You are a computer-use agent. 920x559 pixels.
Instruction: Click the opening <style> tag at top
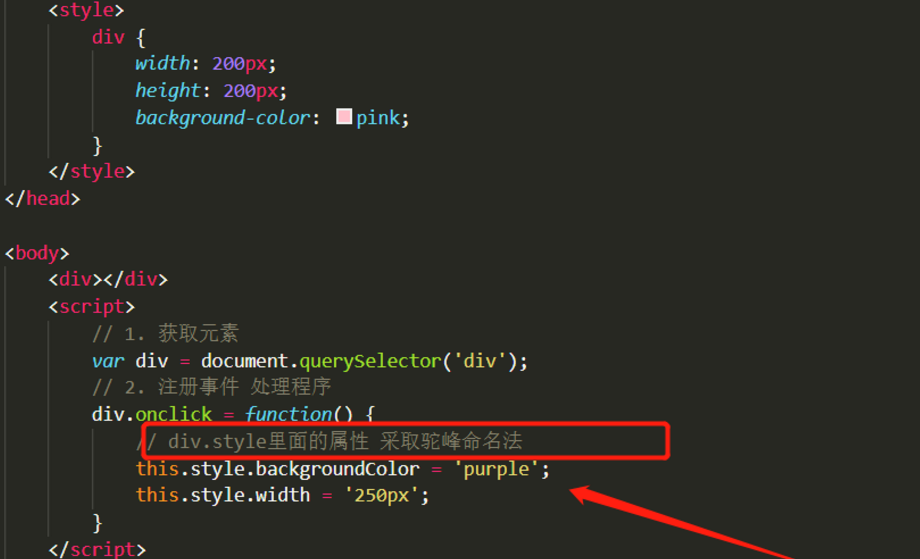click(x=86, y=10)
